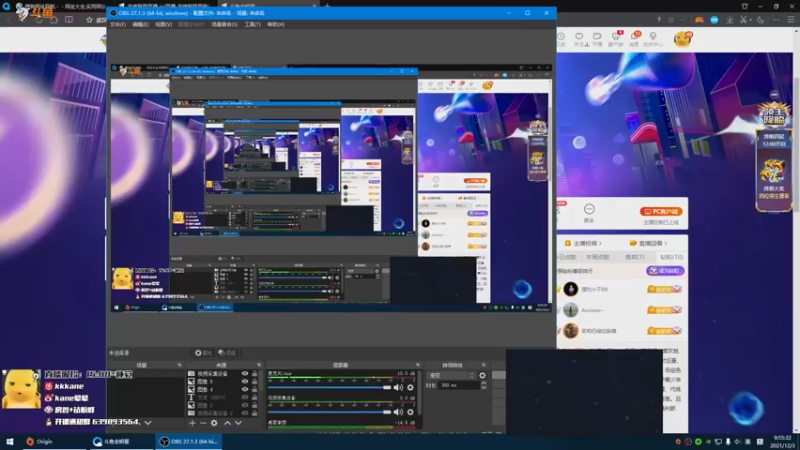Click the transition duration 300 ms field
Image resolution: width=800 pixels, height=450 pixels.
click(x=458, y=385)
